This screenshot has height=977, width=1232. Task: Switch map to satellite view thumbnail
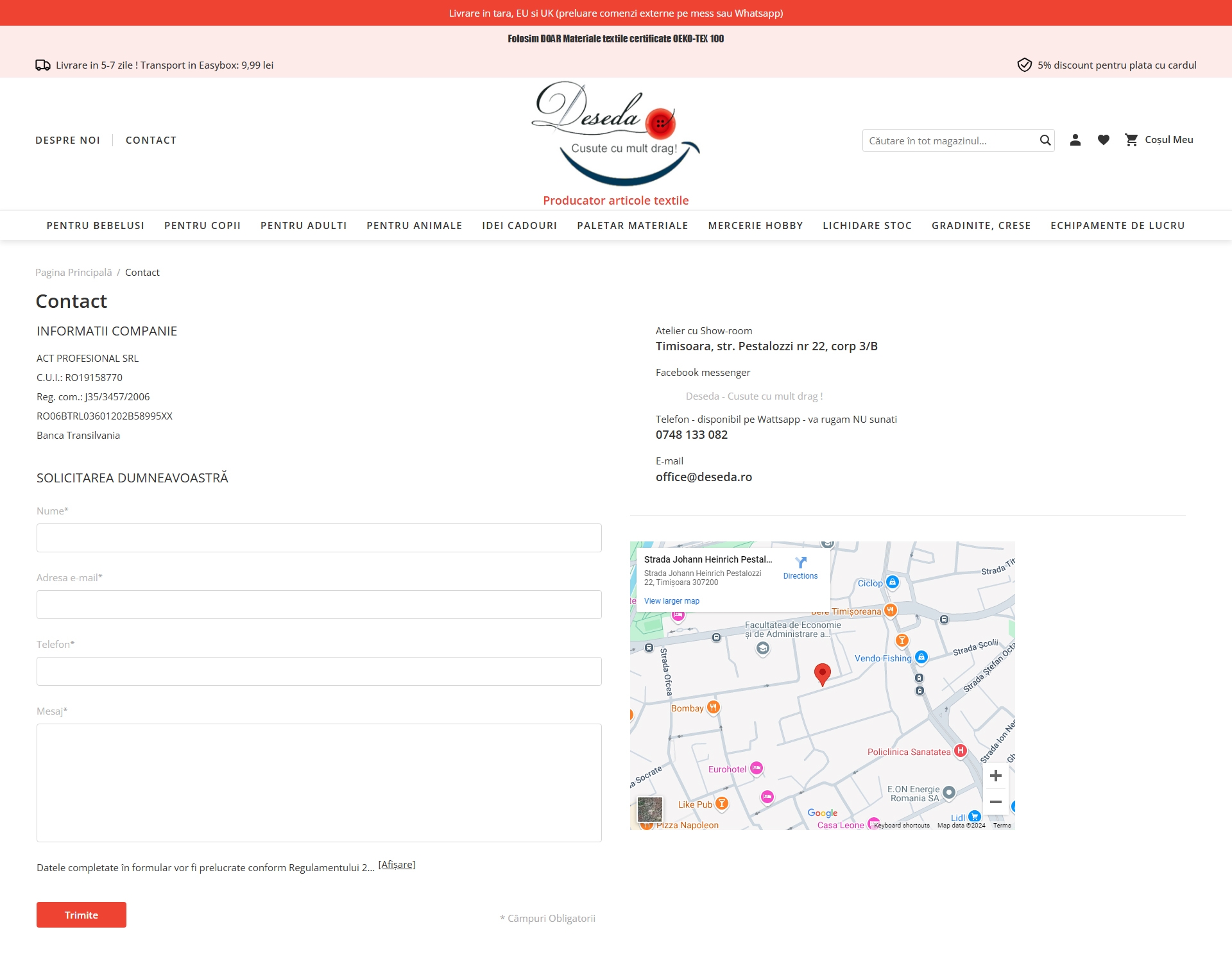pyautogui.click(x=650, y=810)
